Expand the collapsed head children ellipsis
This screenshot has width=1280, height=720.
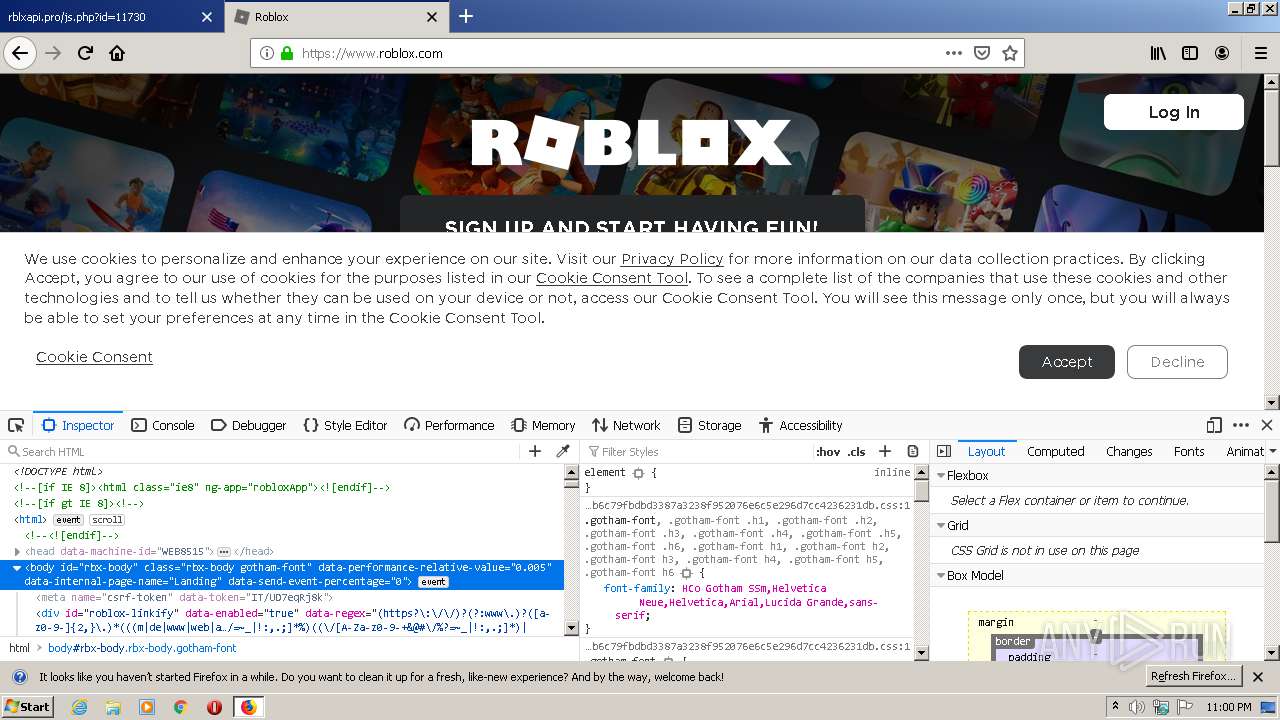[224, 552]
